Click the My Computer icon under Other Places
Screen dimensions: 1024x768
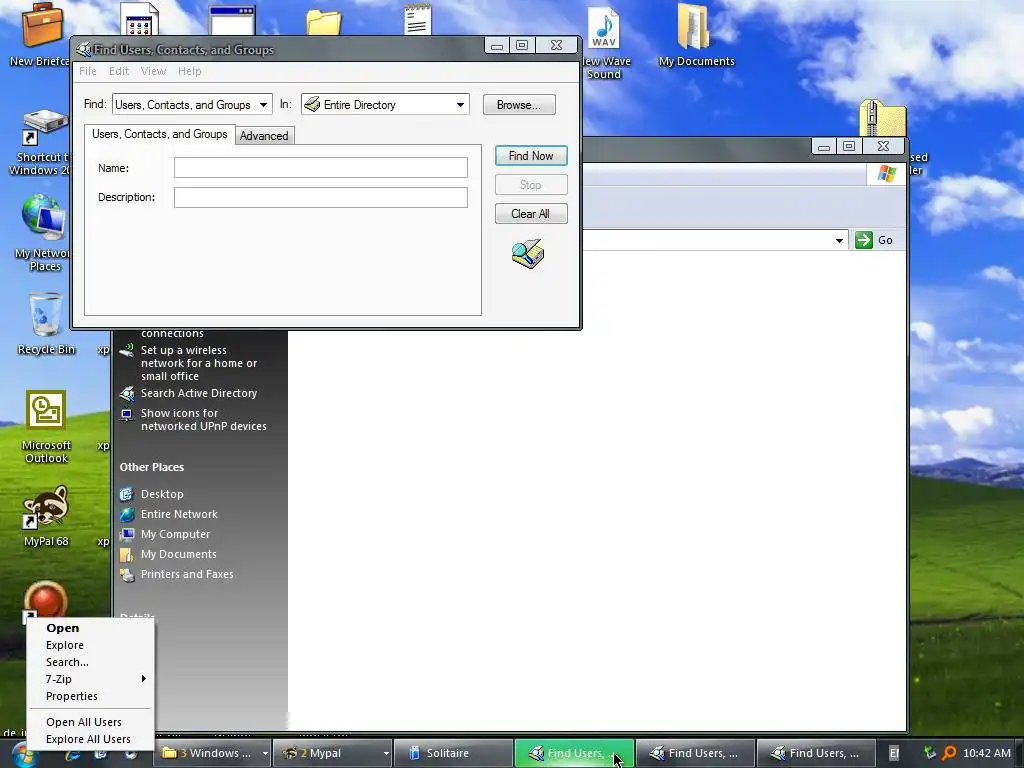click(x=127, y=534)
